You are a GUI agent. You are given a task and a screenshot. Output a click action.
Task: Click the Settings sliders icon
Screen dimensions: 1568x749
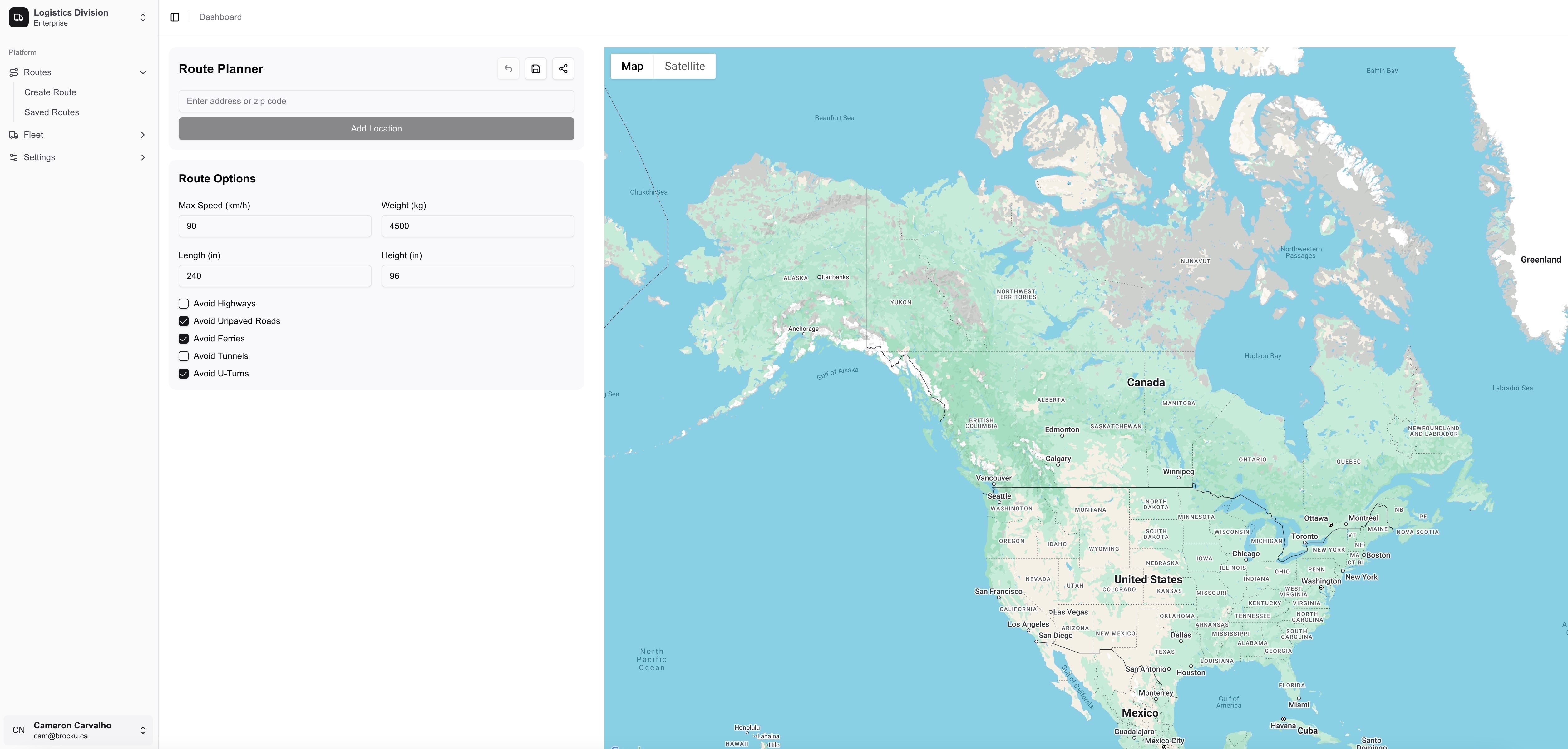pos(13,158)
